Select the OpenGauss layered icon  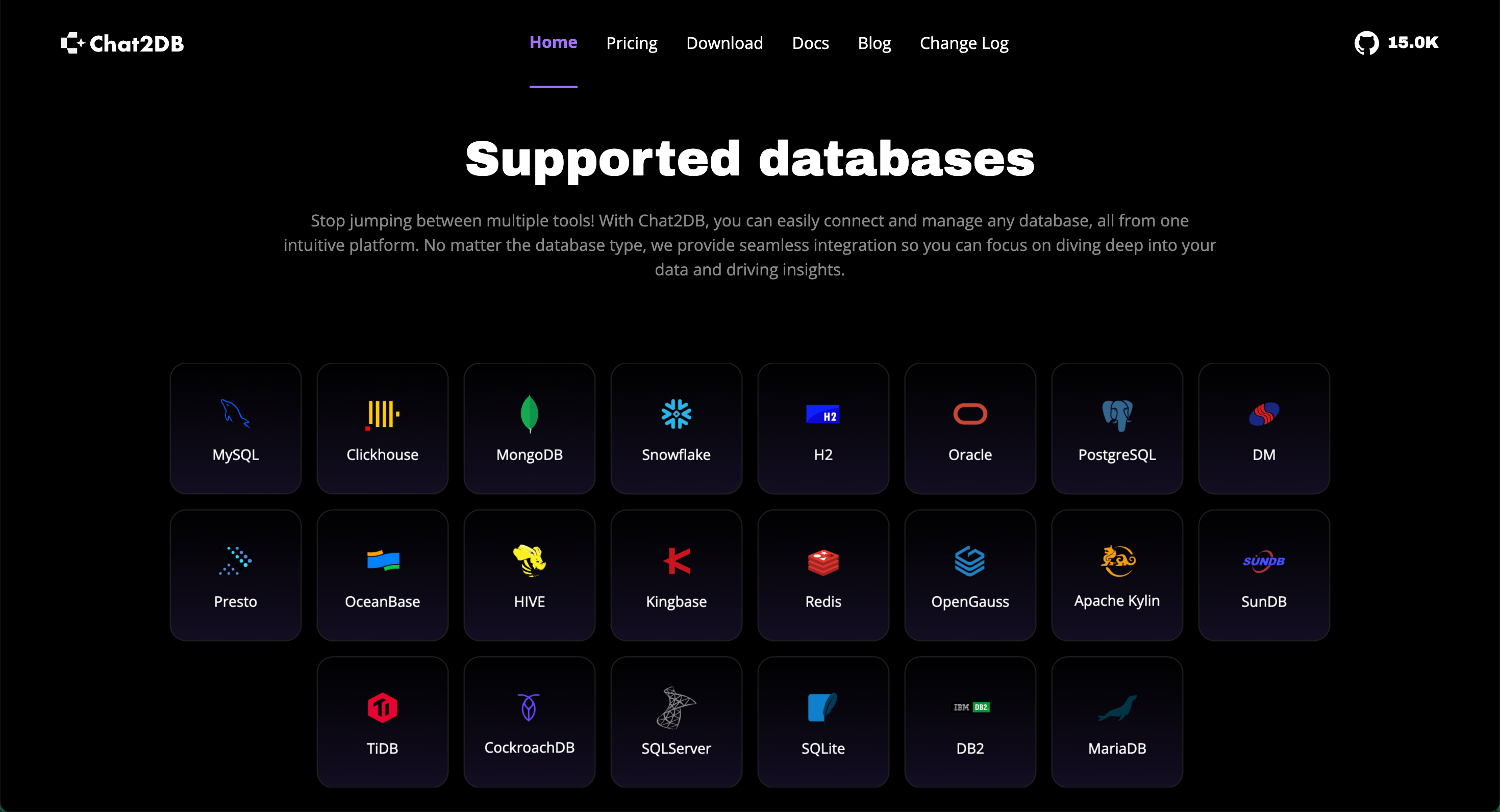pos(970,561)
